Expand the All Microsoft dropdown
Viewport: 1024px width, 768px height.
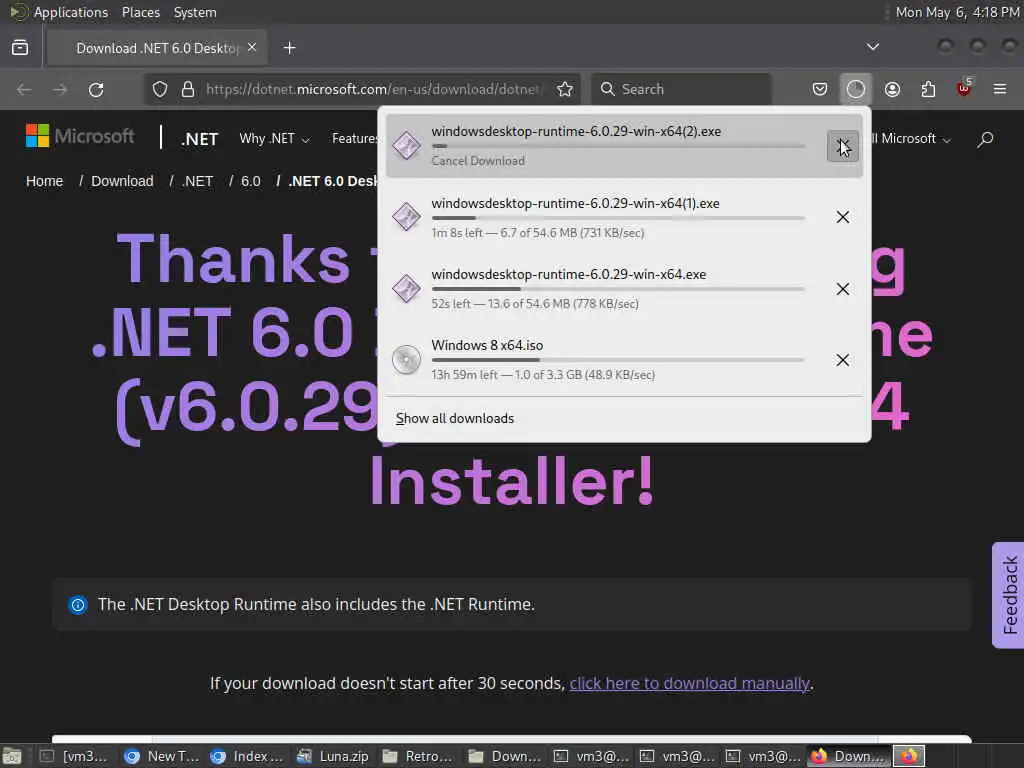(x=911, y=138)
